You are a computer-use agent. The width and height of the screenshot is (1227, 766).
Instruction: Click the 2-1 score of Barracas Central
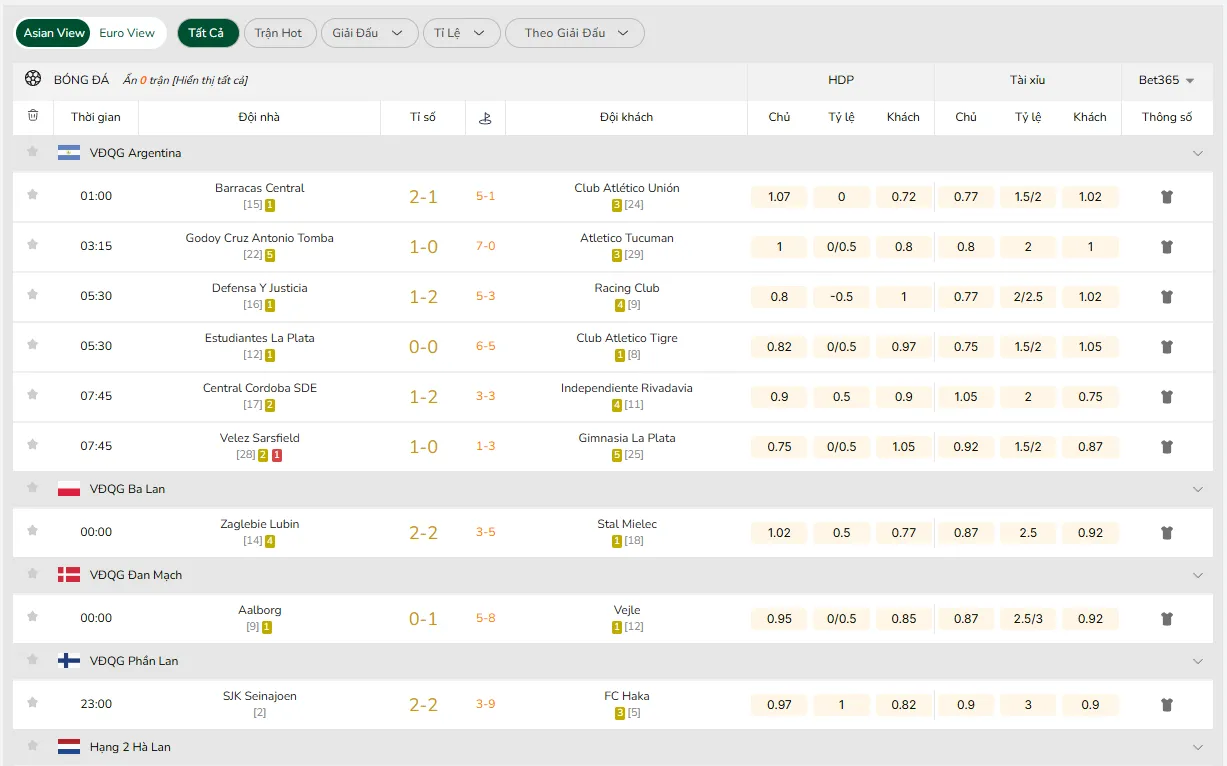click(x=423, y=197)
